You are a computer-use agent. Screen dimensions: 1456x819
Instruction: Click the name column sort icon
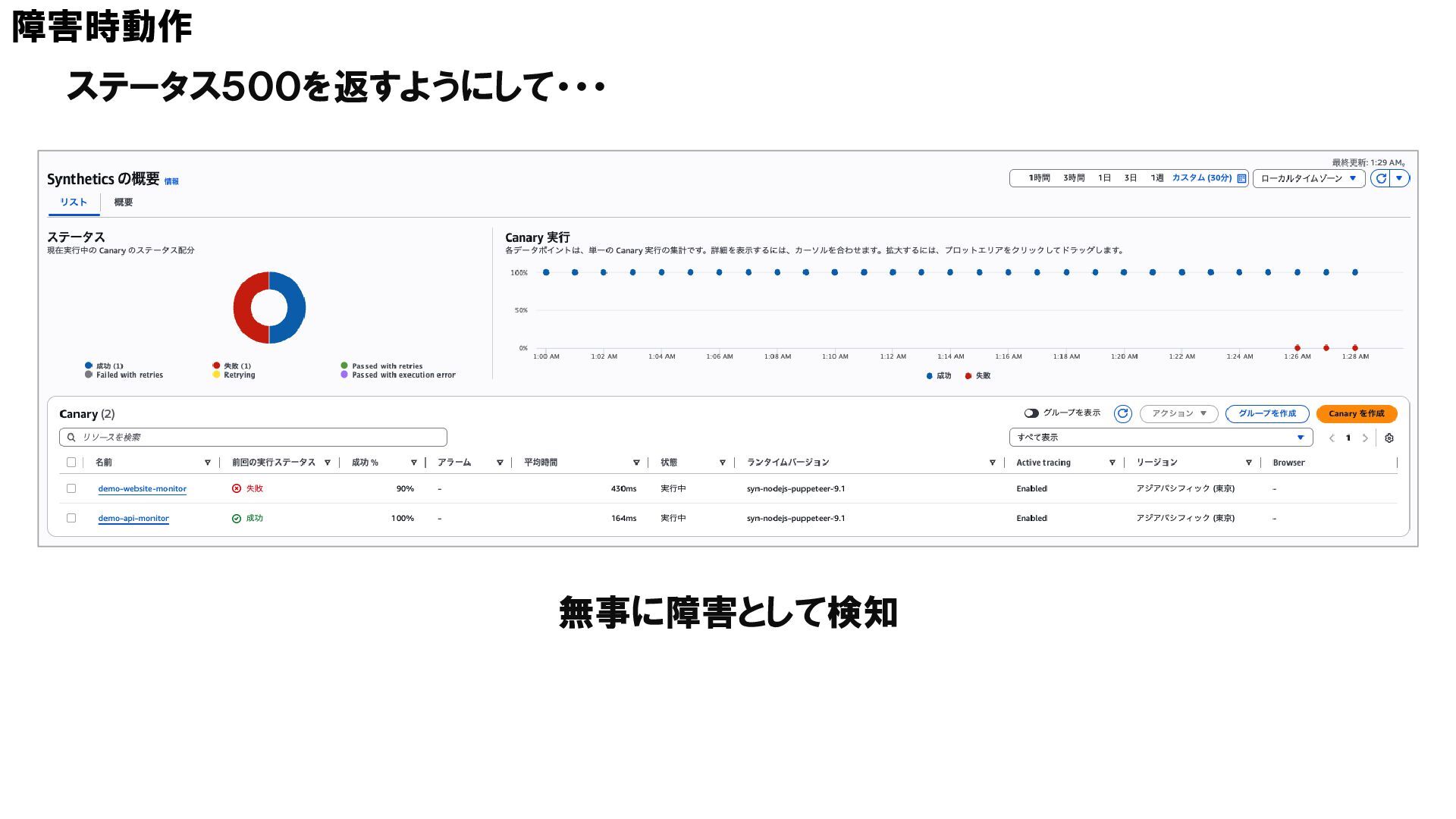click(x=207, y=463)
